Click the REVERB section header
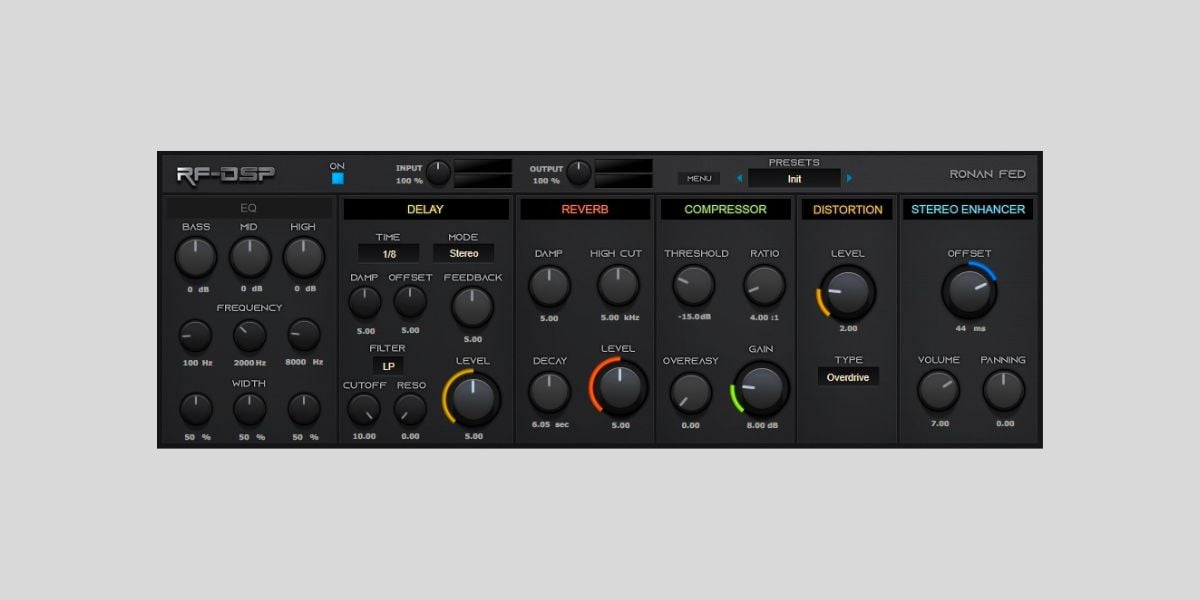The height and width of the screenshot is (600, 1200). tap(585, 209)
